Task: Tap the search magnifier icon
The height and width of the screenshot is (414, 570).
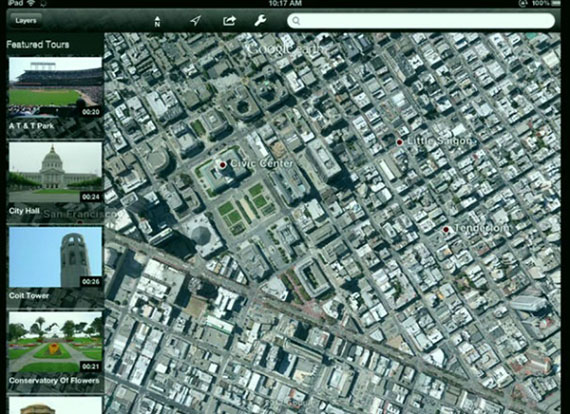Action: 296,21
